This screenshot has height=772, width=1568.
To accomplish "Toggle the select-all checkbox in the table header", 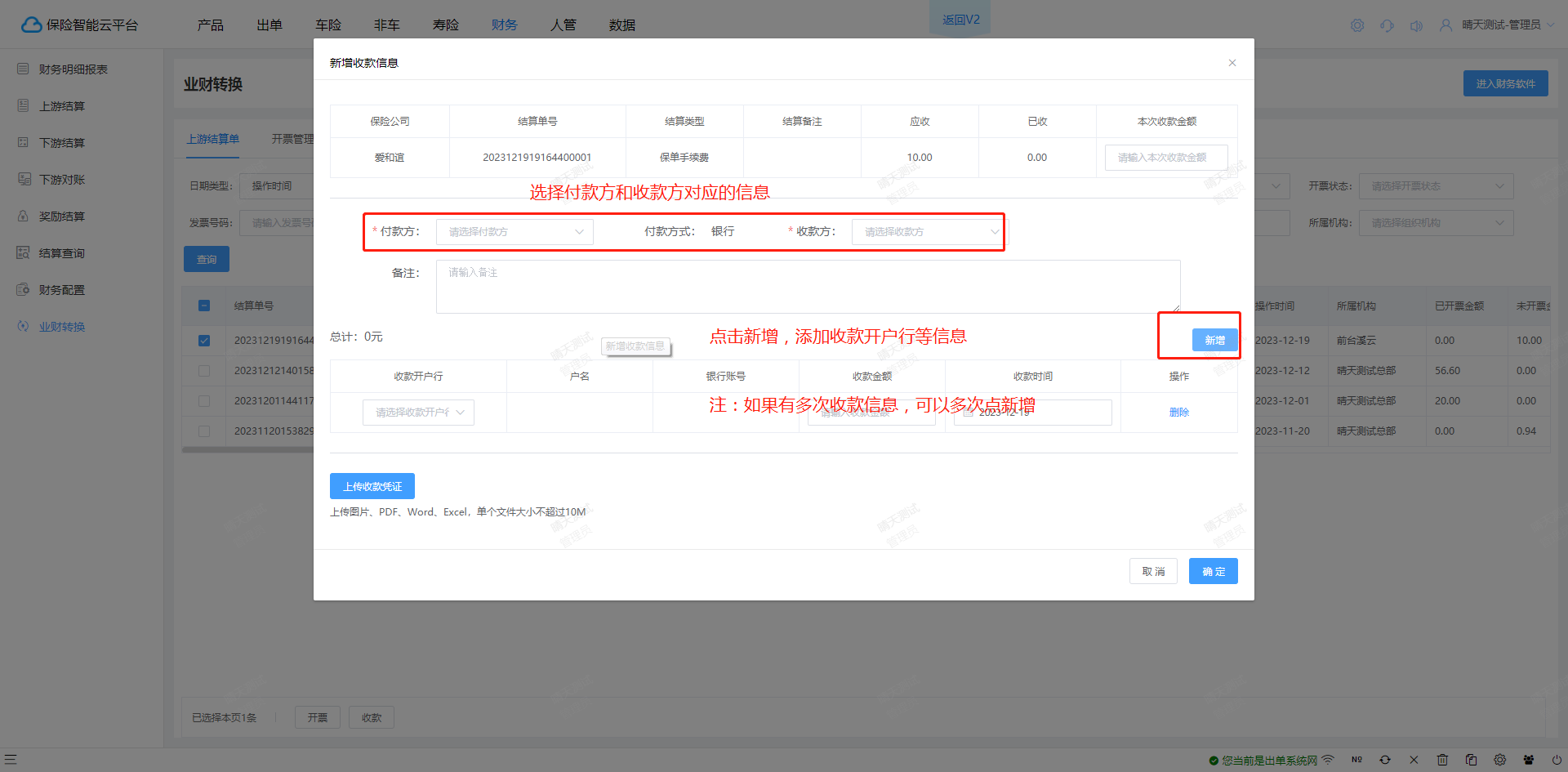I will coord(204,306).
